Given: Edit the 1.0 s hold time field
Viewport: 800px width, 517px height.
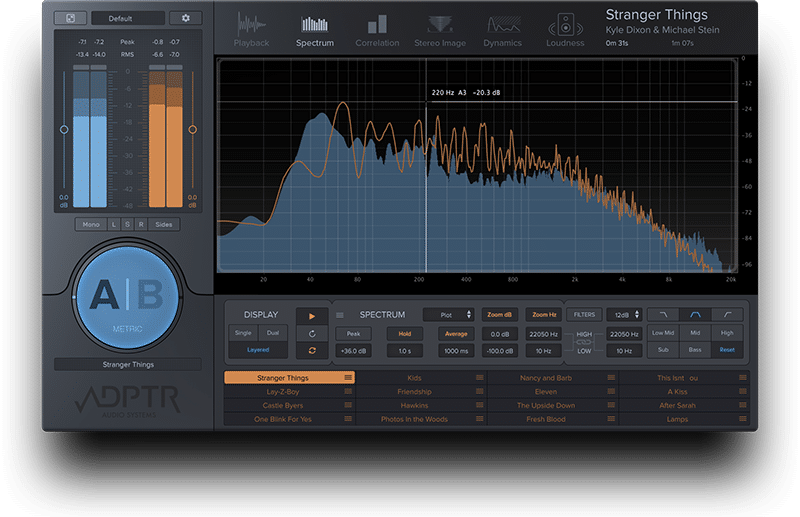Looking at the screenshot, I should tap(405, 351).
